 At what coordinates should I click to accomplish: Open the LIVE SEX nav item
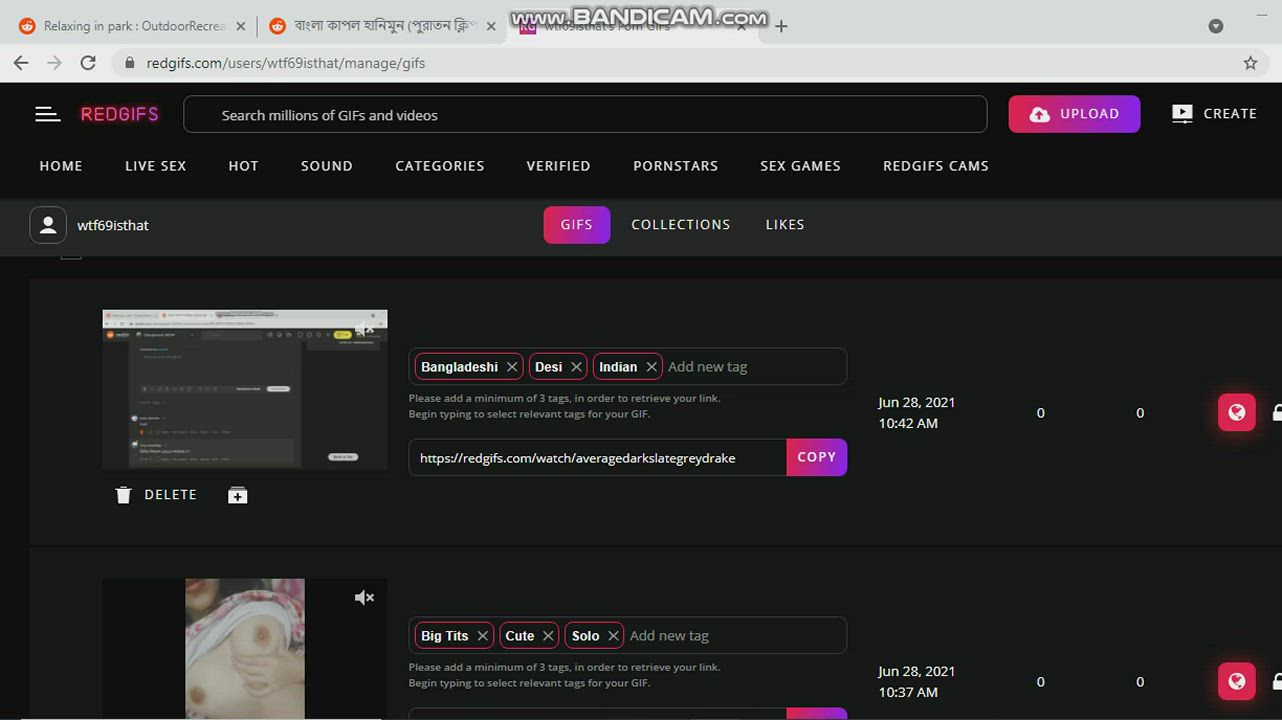click(156, 166)
